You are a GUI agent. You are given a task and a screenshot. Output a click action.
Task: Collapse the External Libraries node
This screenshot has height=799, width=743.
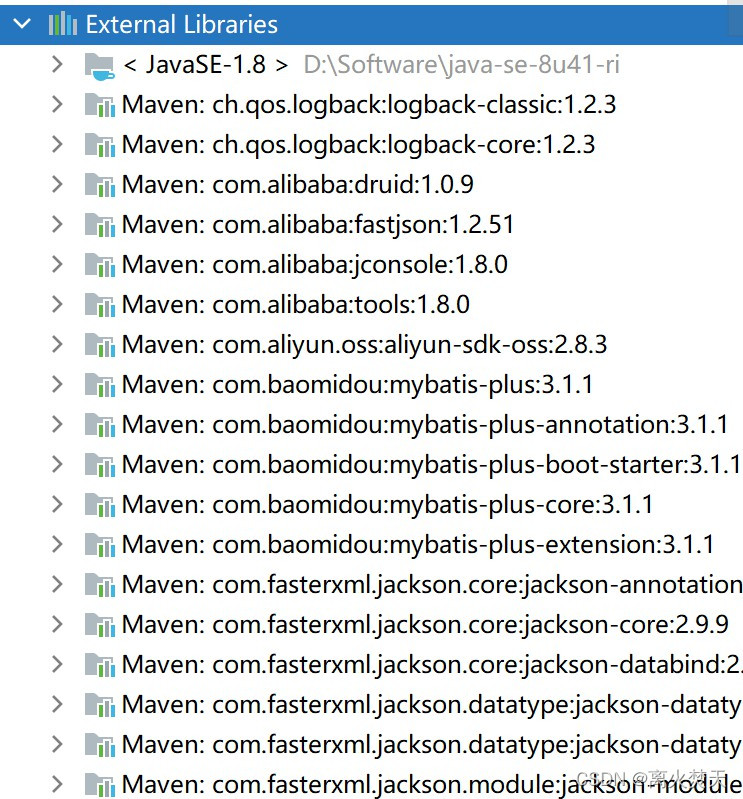pyautogui.click(x=22, y=24)
